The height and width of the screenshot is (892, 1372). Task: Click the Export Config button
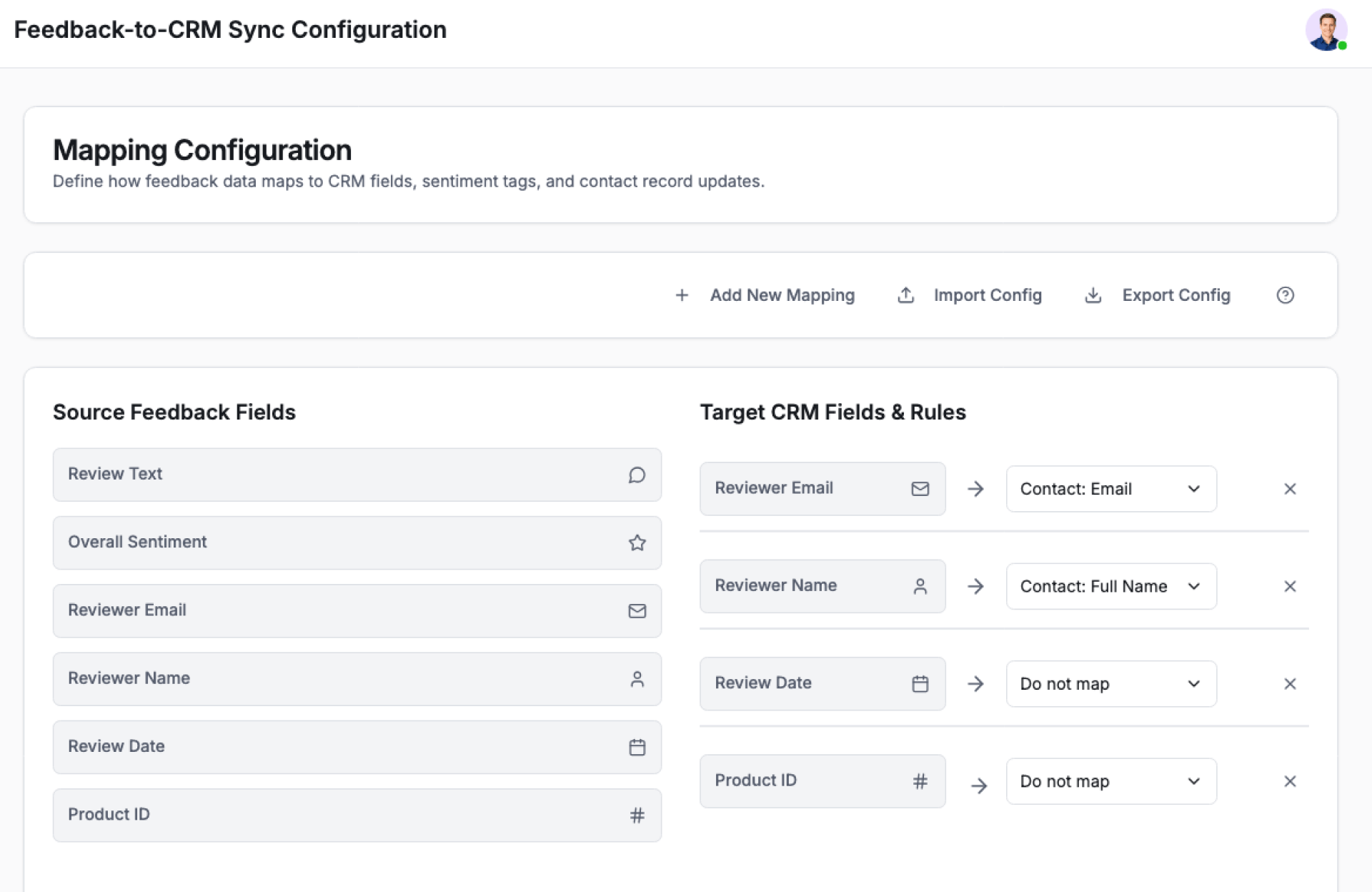click(1175, 295)
